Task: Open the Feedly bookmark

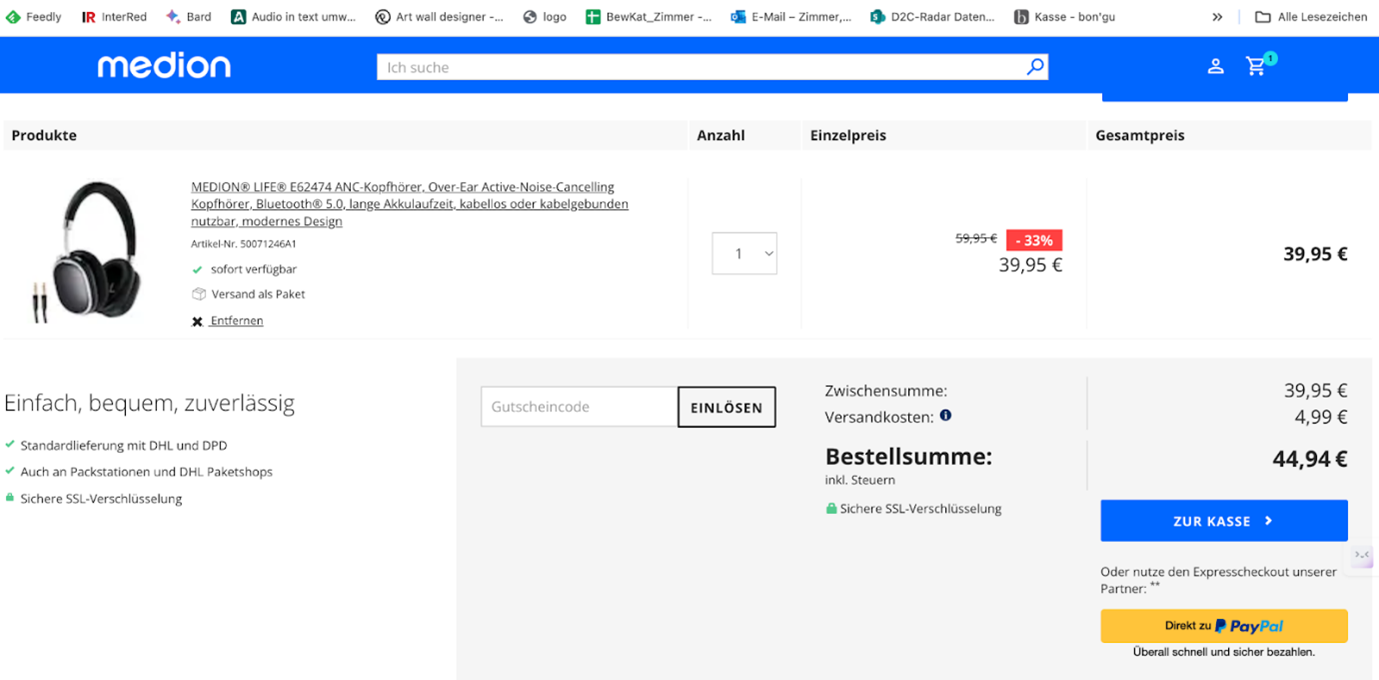Action: (x=34, y=17)
